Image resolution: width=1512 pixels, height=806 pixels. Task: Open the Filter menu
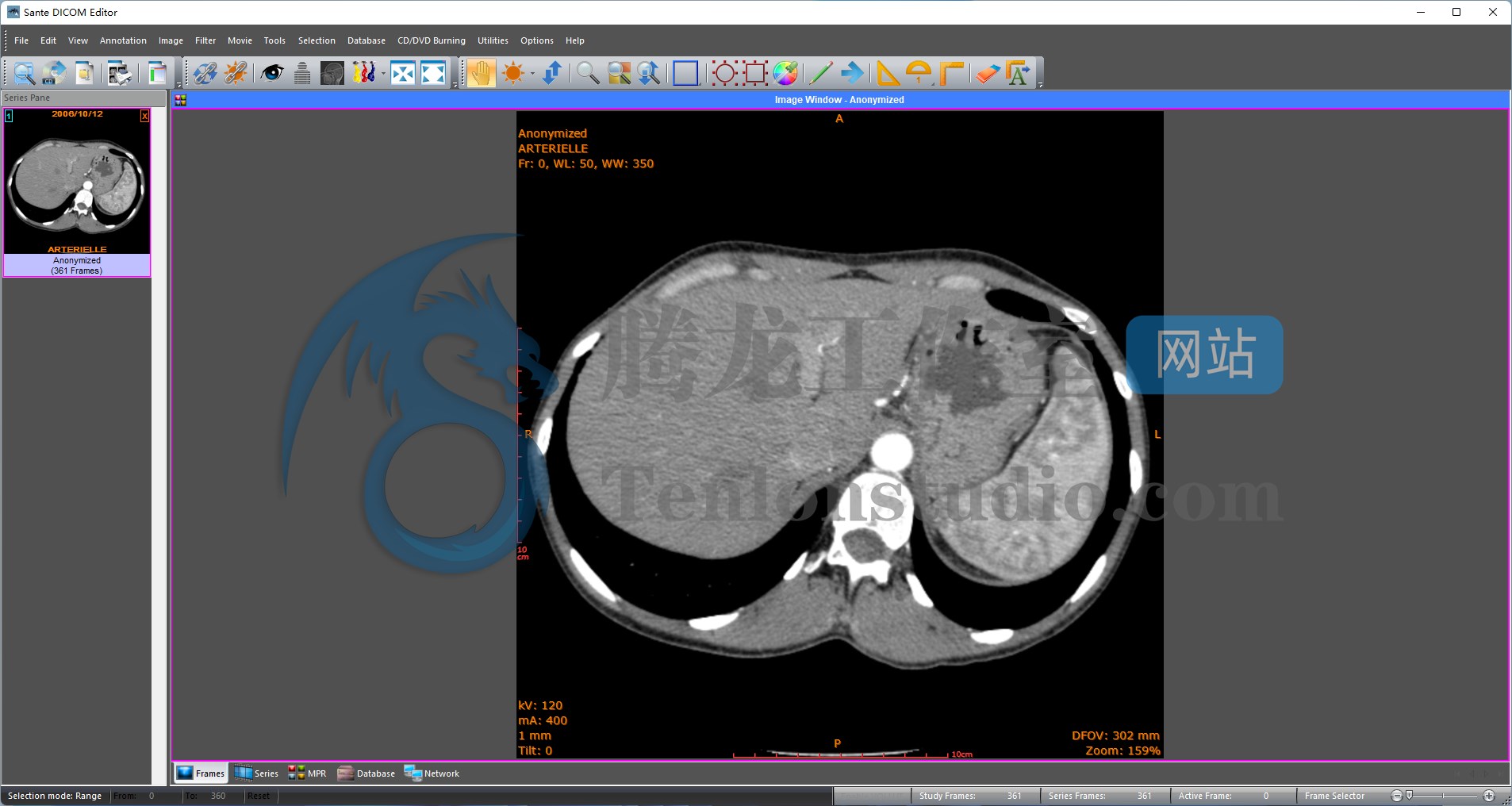[x=205, y=40]
